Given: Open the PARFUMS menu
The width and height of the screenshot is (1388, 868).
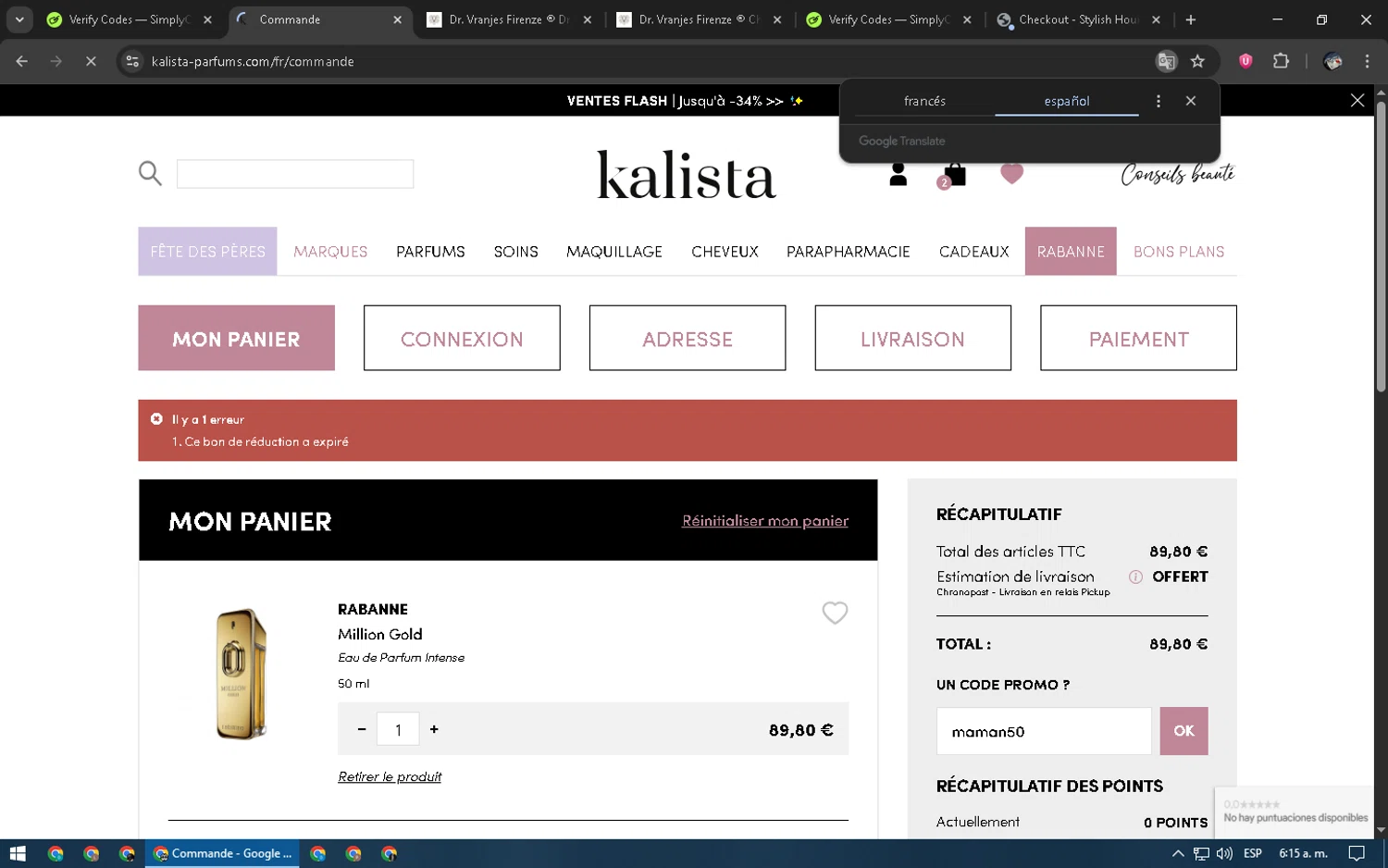Looking at the screenshot, I should [430, 252].
